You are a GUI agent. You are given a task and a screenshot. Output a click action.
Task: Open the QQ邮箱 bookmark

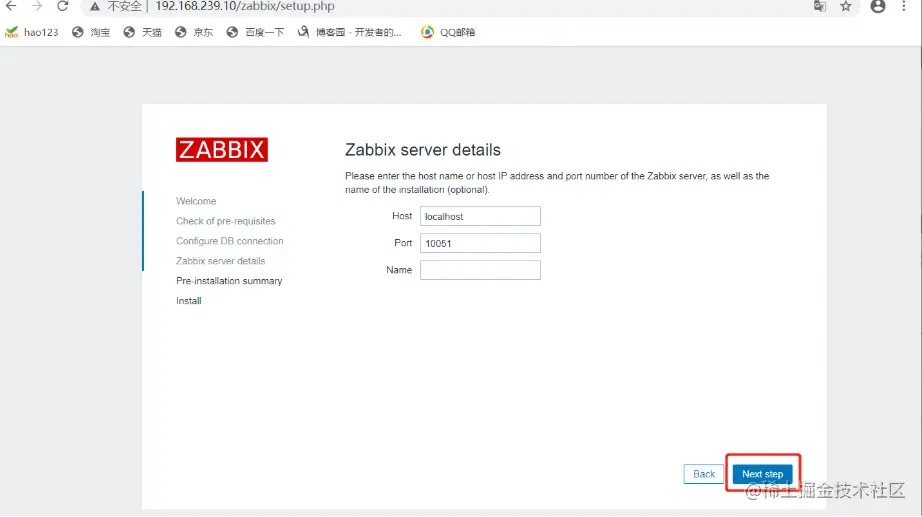(448, 32)
